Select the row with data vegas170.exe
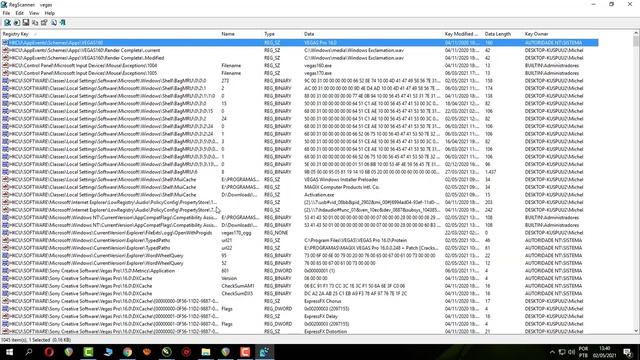 300,73
